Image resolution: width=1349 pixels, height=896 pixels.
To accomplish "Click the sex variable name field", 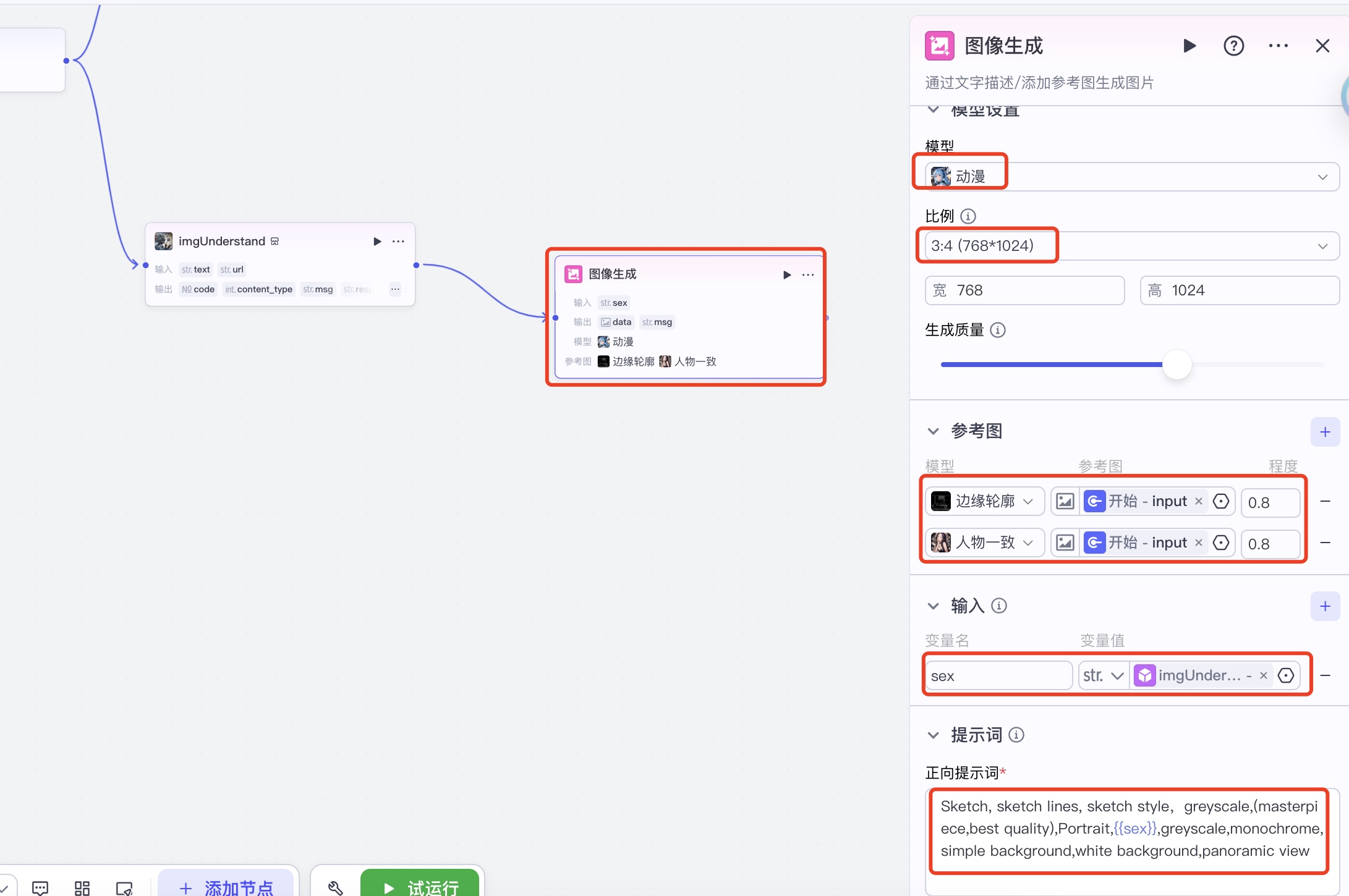I will coord(998,676).
